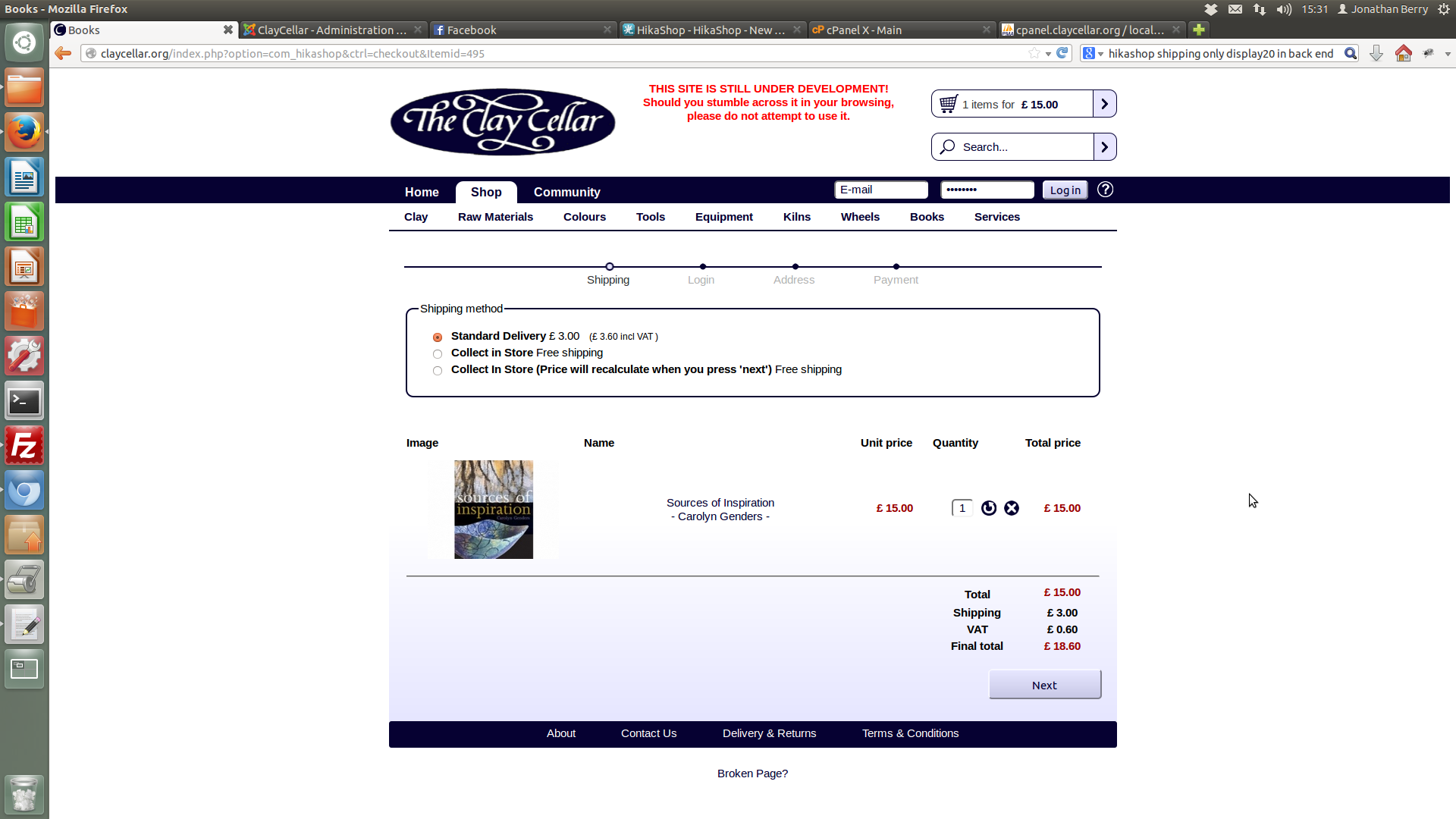Click the quantity input field
The height and width of the screenshot is (819, 1456).
pyautogui.click(x=962, y=508)
